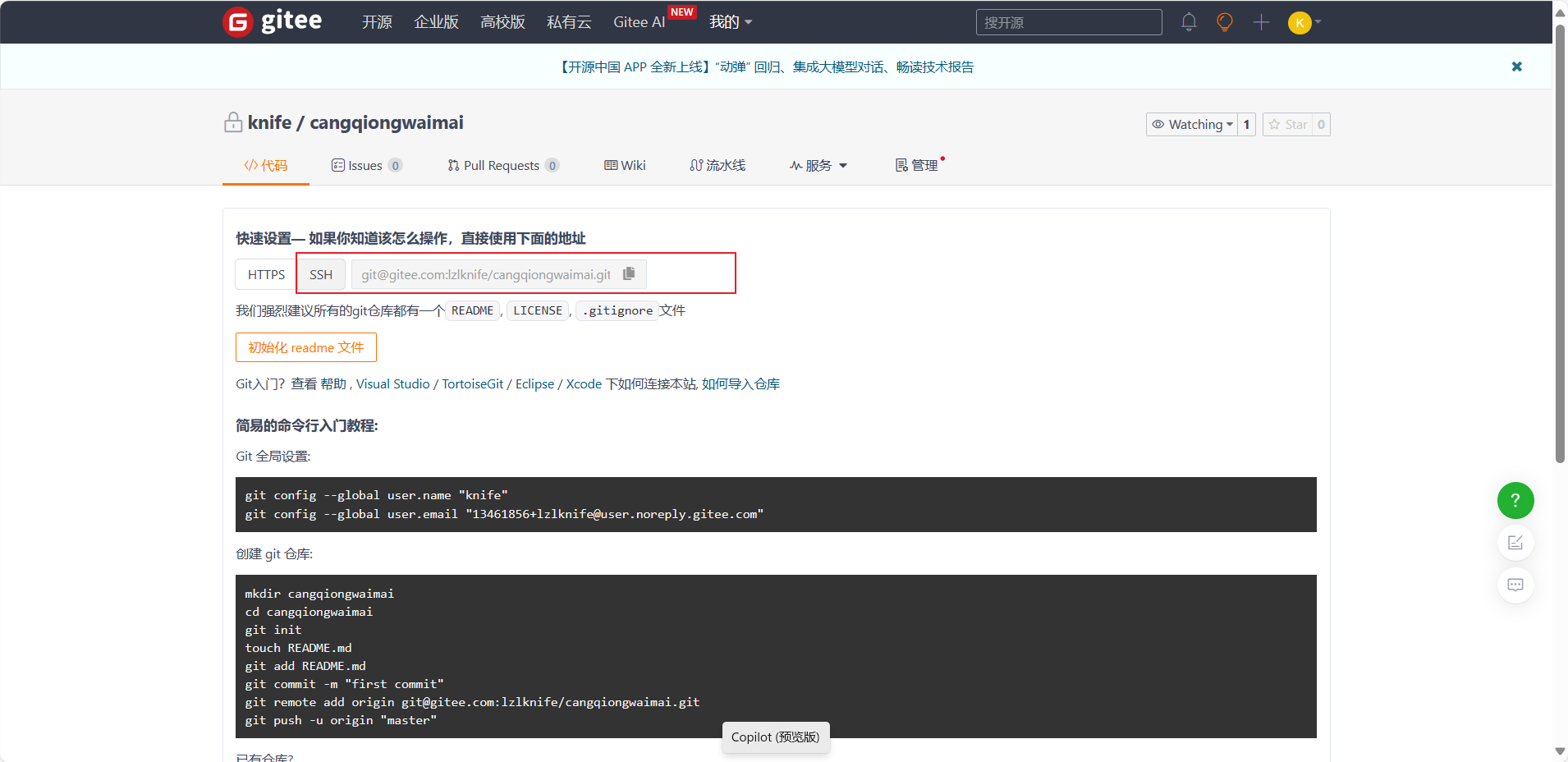Viewport: 1568px width, 762px height.
Task: Click the private repository lock icon
Action: (233, 122)
